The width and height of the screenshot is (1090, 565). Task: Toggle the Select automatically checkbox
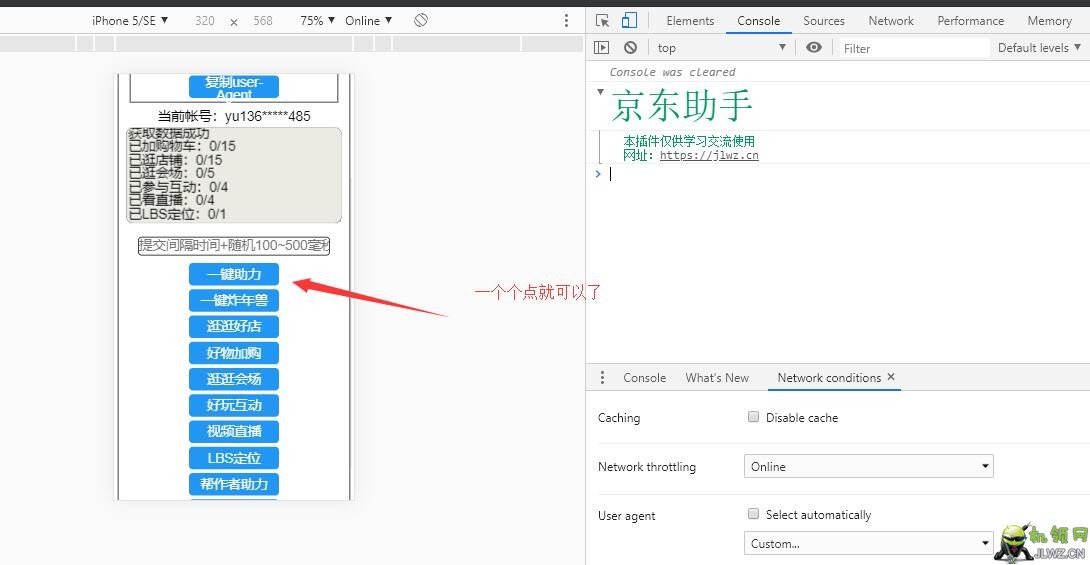tap(753, 514)
